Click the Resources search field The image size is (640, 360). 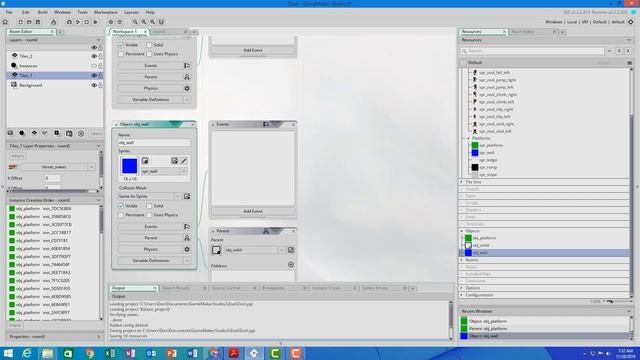pos(532,51)
